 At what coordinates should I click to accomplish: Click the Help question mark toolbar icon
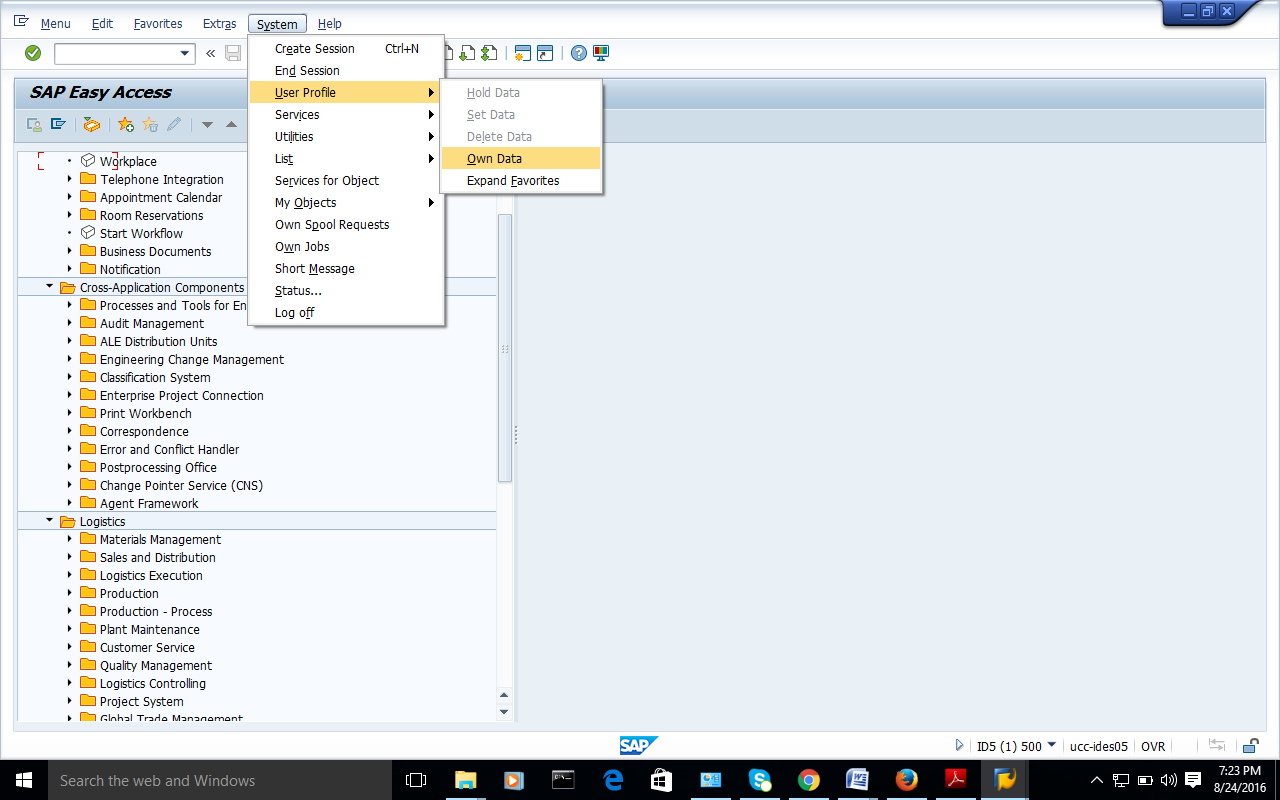(579, 53)
